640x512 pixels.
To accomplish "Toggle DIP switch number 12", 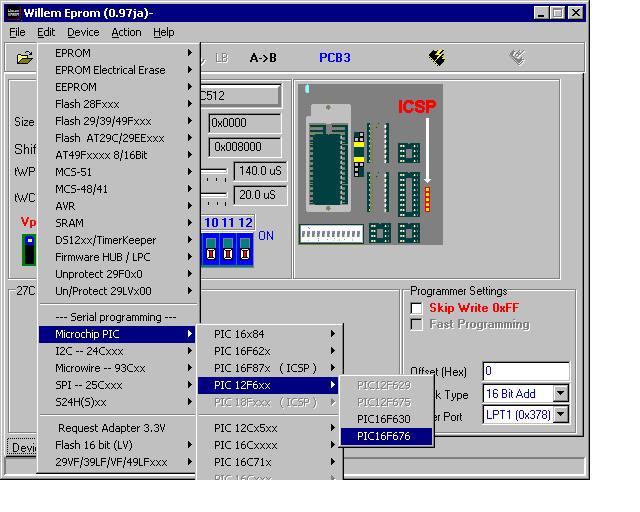I will (x=245, y=249).
